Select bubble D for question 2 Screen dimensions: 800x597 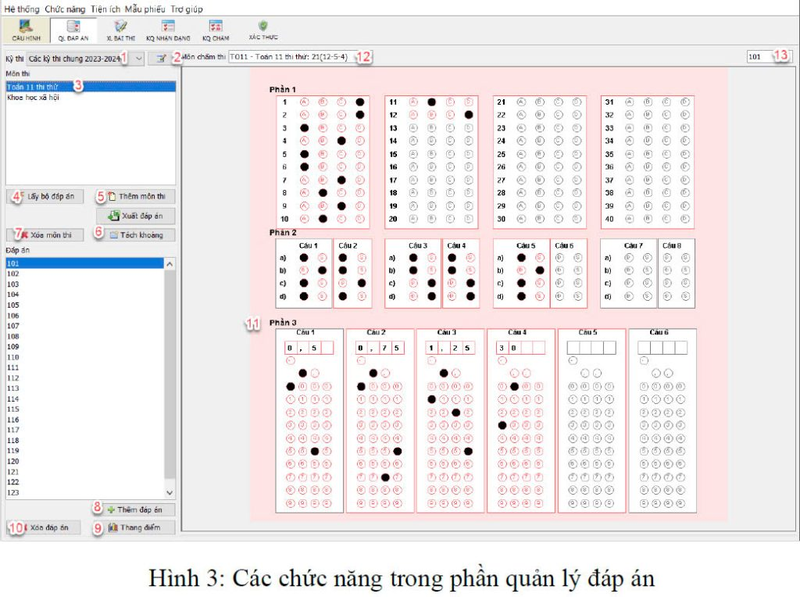pyautogui.click(x=360, y=115)
